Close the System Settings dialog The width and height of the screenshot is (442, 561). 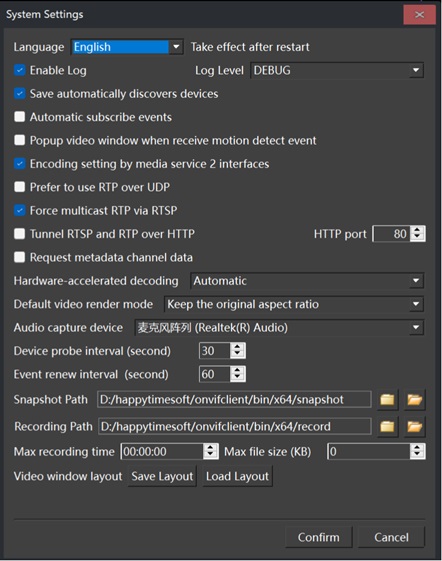[x=419, y=15]
